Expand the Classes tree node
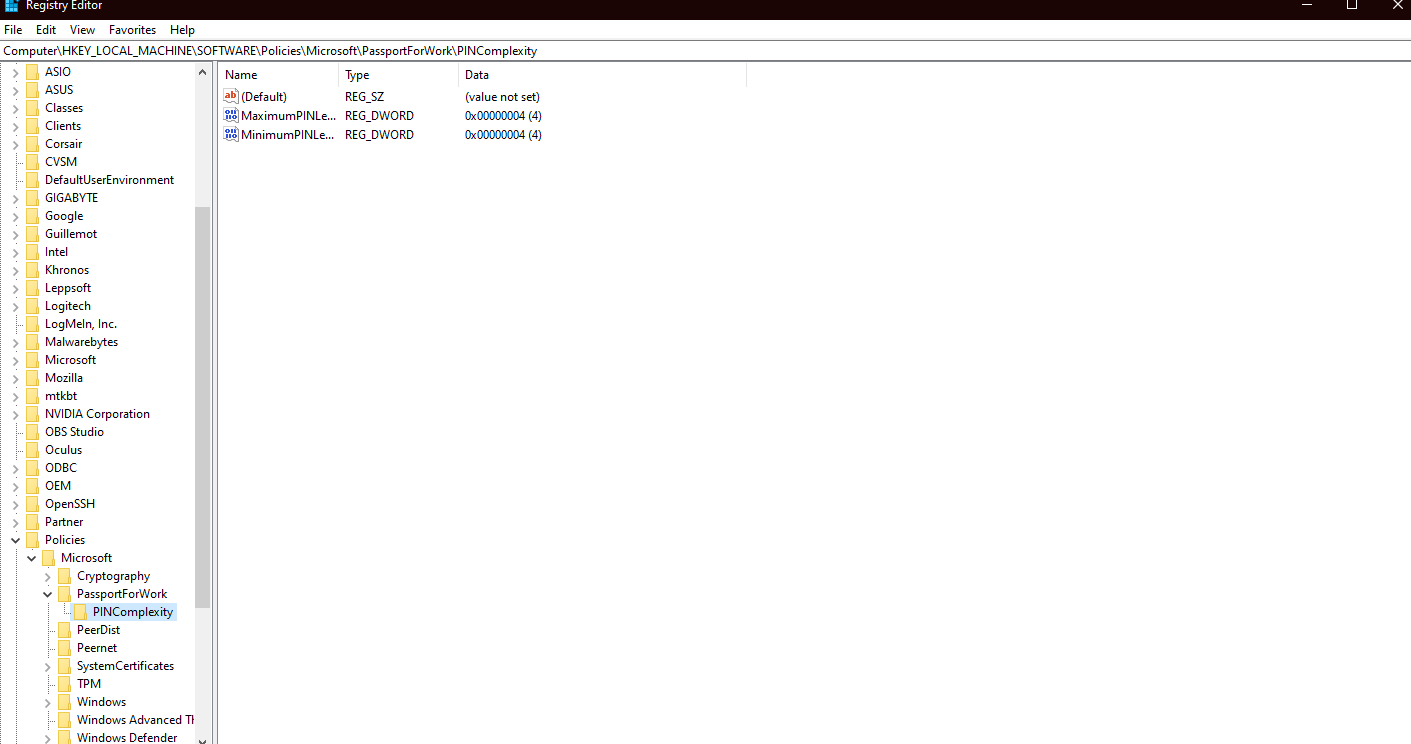The height and width of the screenshot is (744, 1411). point(16,108)
